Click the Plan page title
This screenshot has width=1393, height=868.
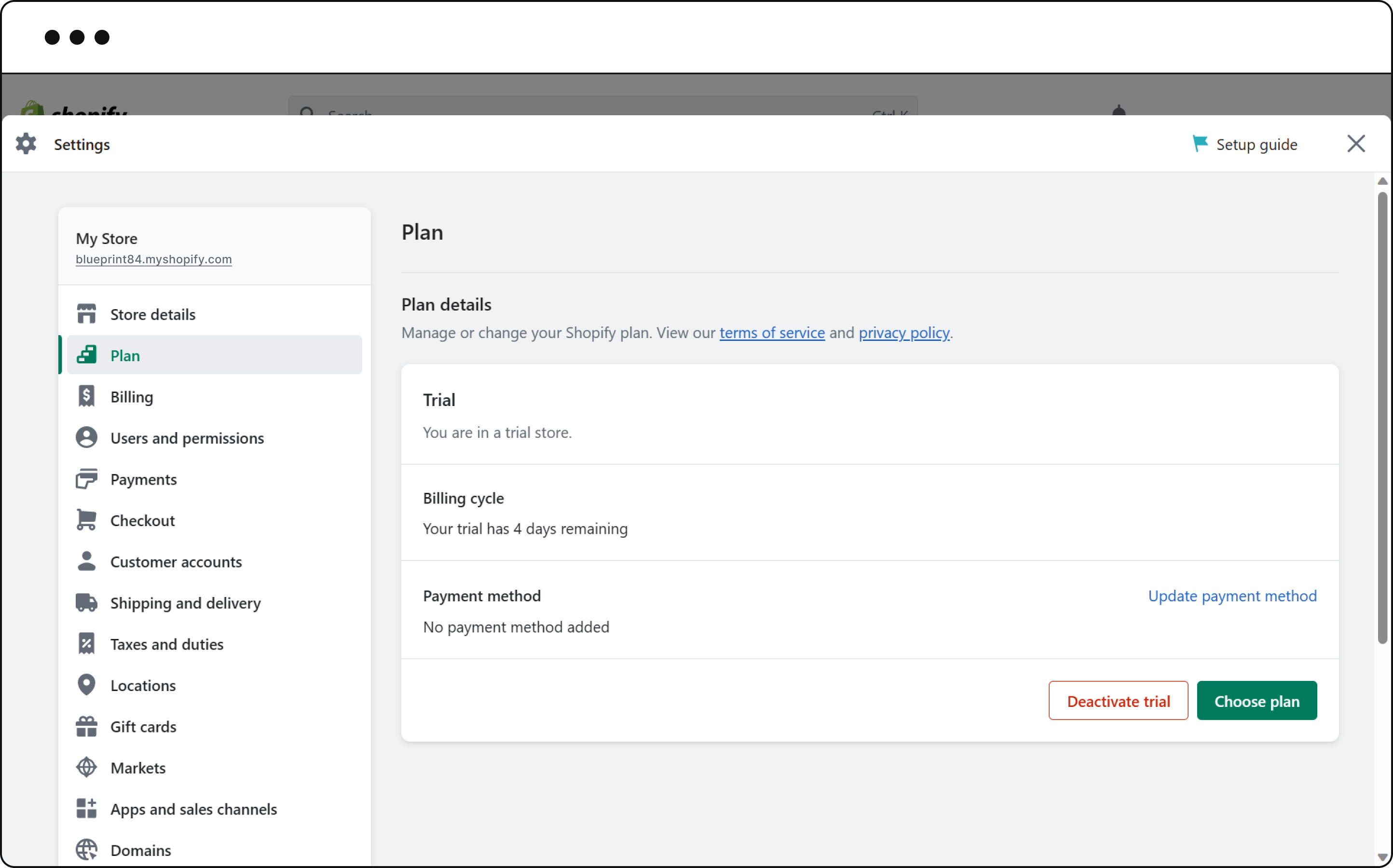pos(422,232)
